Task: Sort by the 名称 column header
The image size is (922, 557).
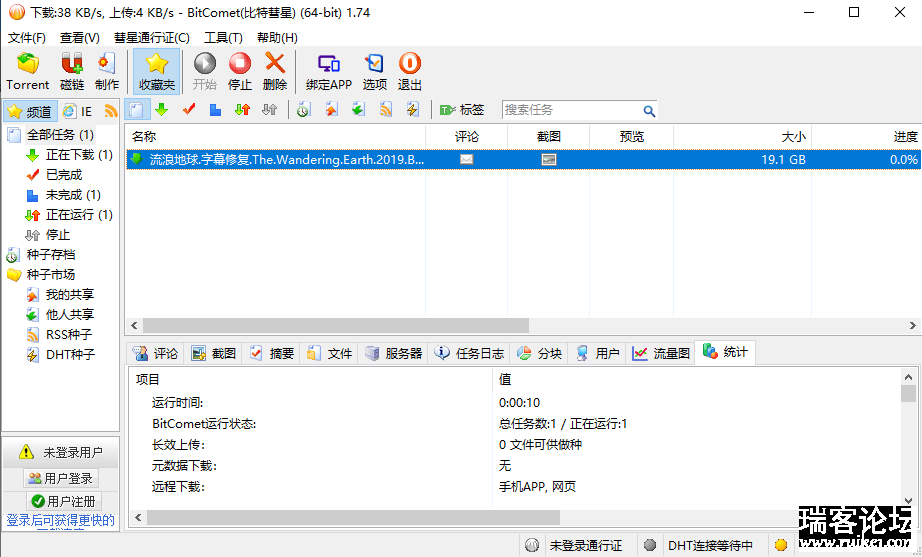Action: [x=275, y=137]
